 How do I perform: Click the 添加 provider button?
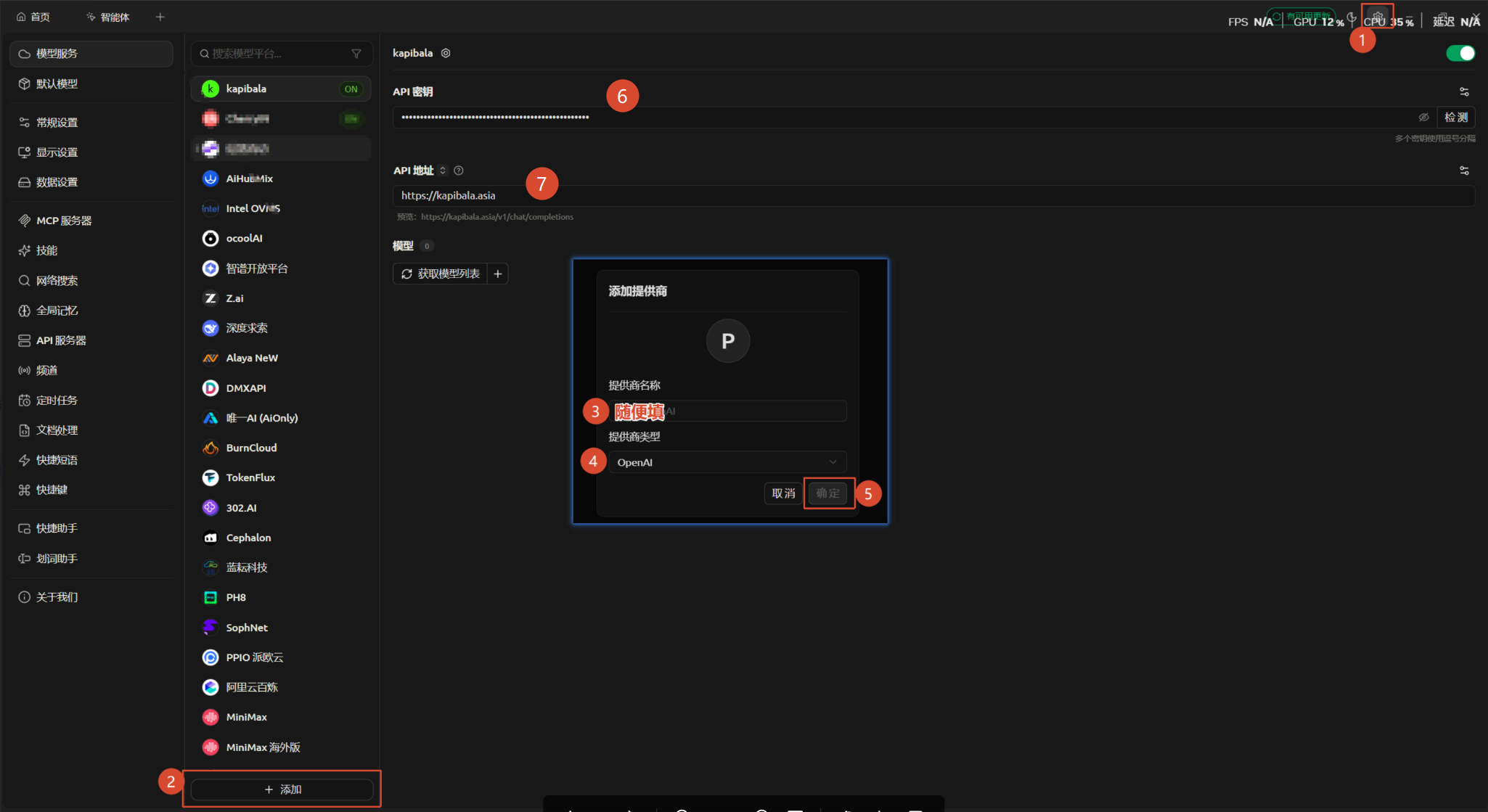[282, 790]
